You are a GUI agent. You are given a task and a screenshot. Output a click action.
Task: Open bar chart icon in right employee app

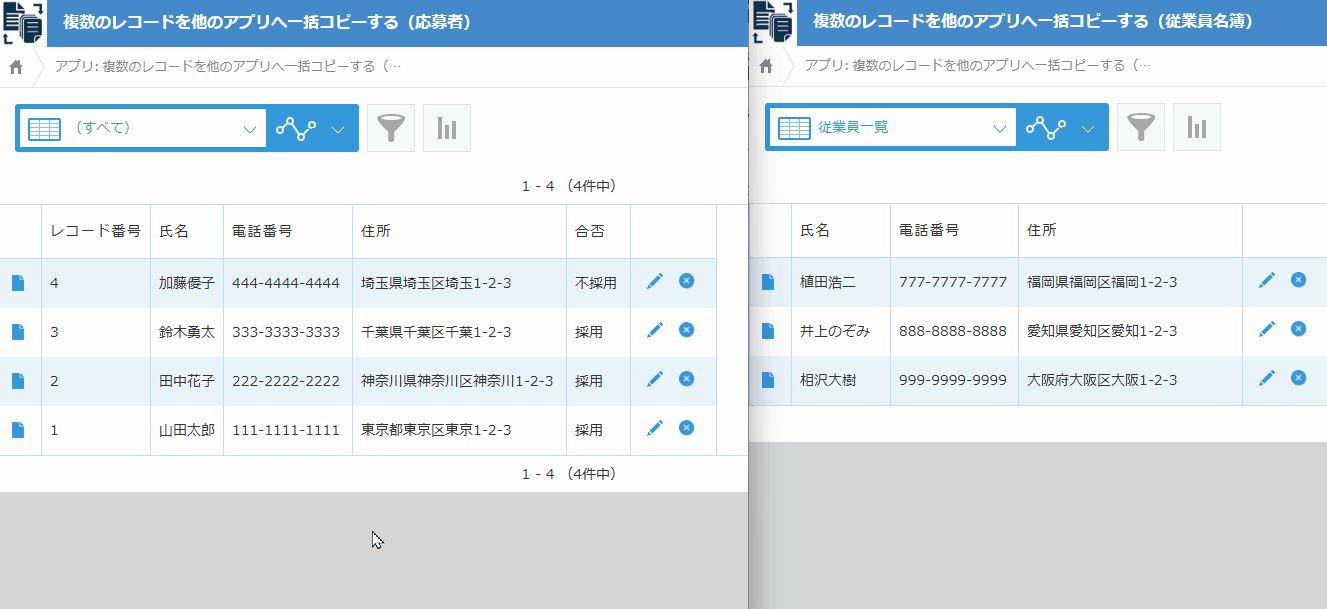click(1196, 128)
